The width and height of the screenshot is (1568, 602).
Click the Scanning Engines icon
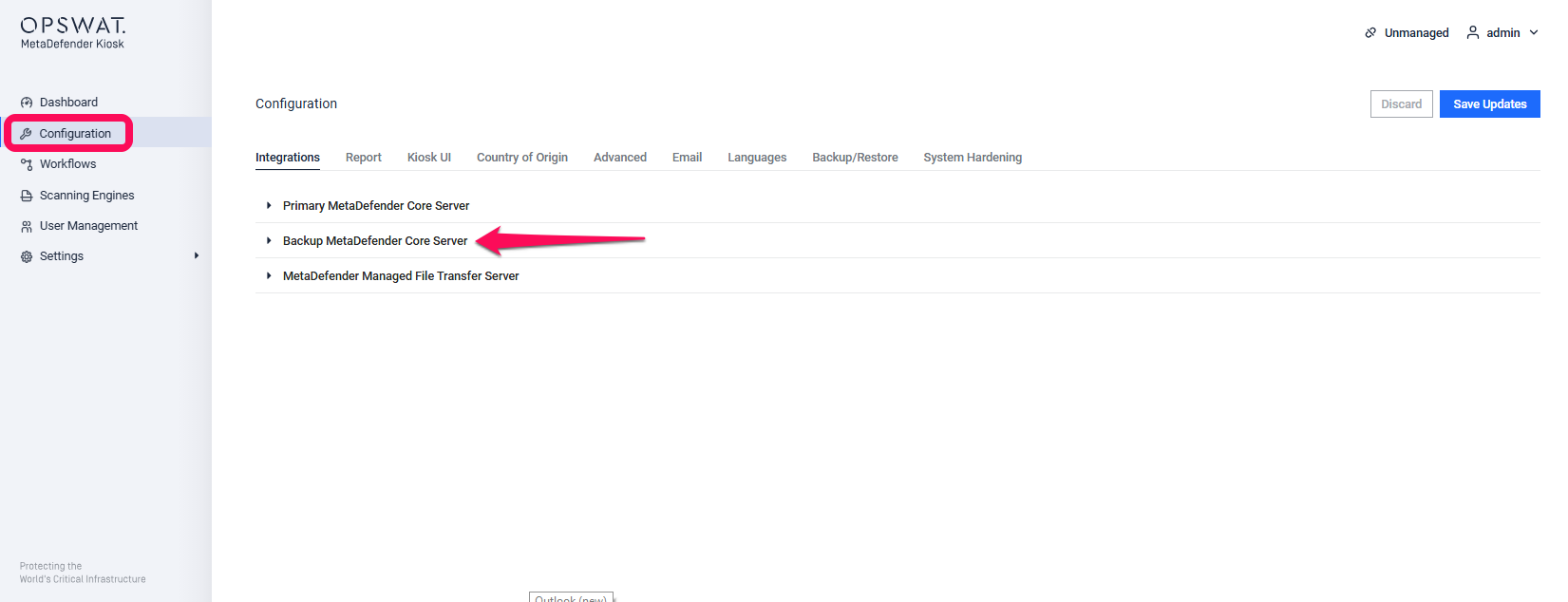(27, 196)
